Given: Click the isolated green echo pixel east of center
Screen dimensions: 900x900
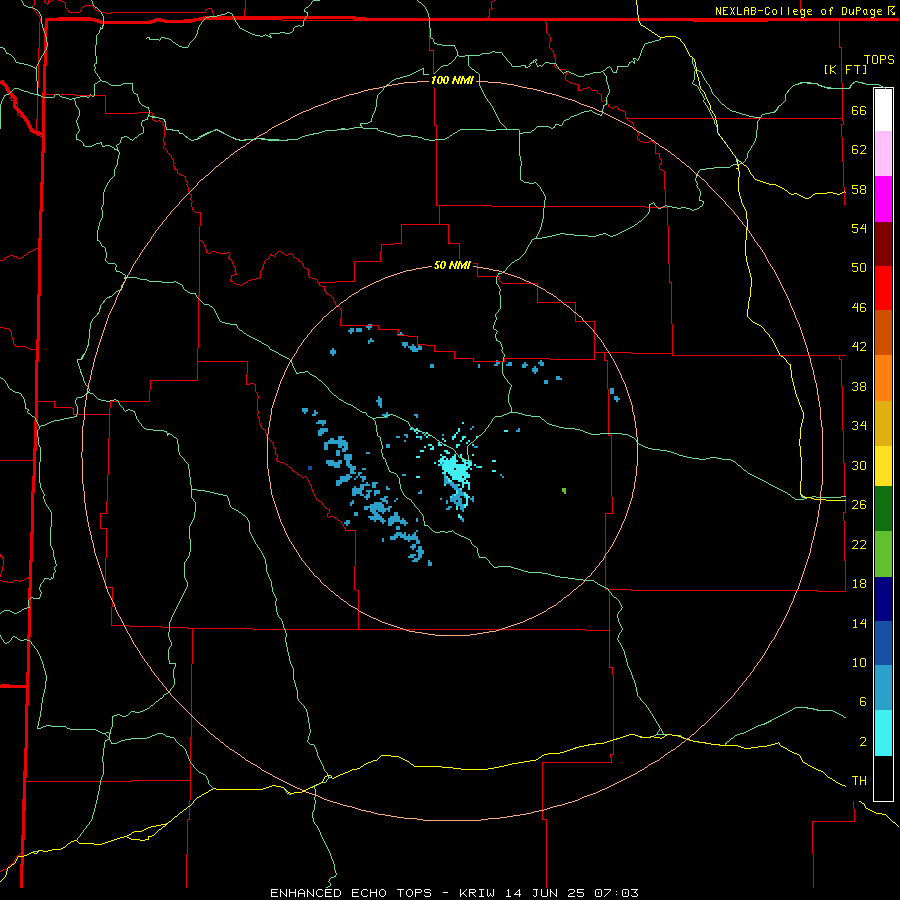Looking at the screenshot, I should [x=564, y=491].
